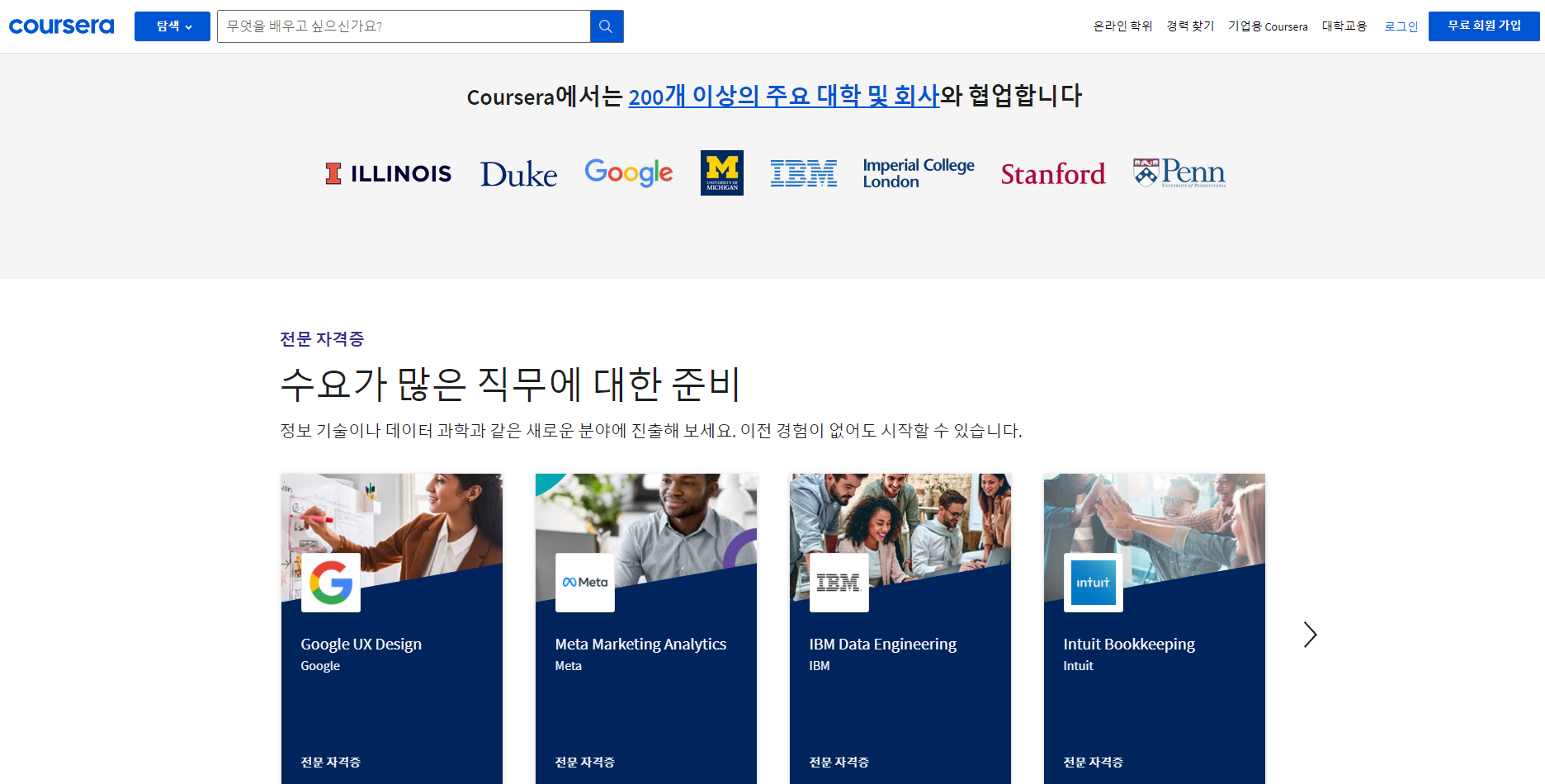Click the Google G icon on card
The image size is (1545, 784).
[331, 583]
